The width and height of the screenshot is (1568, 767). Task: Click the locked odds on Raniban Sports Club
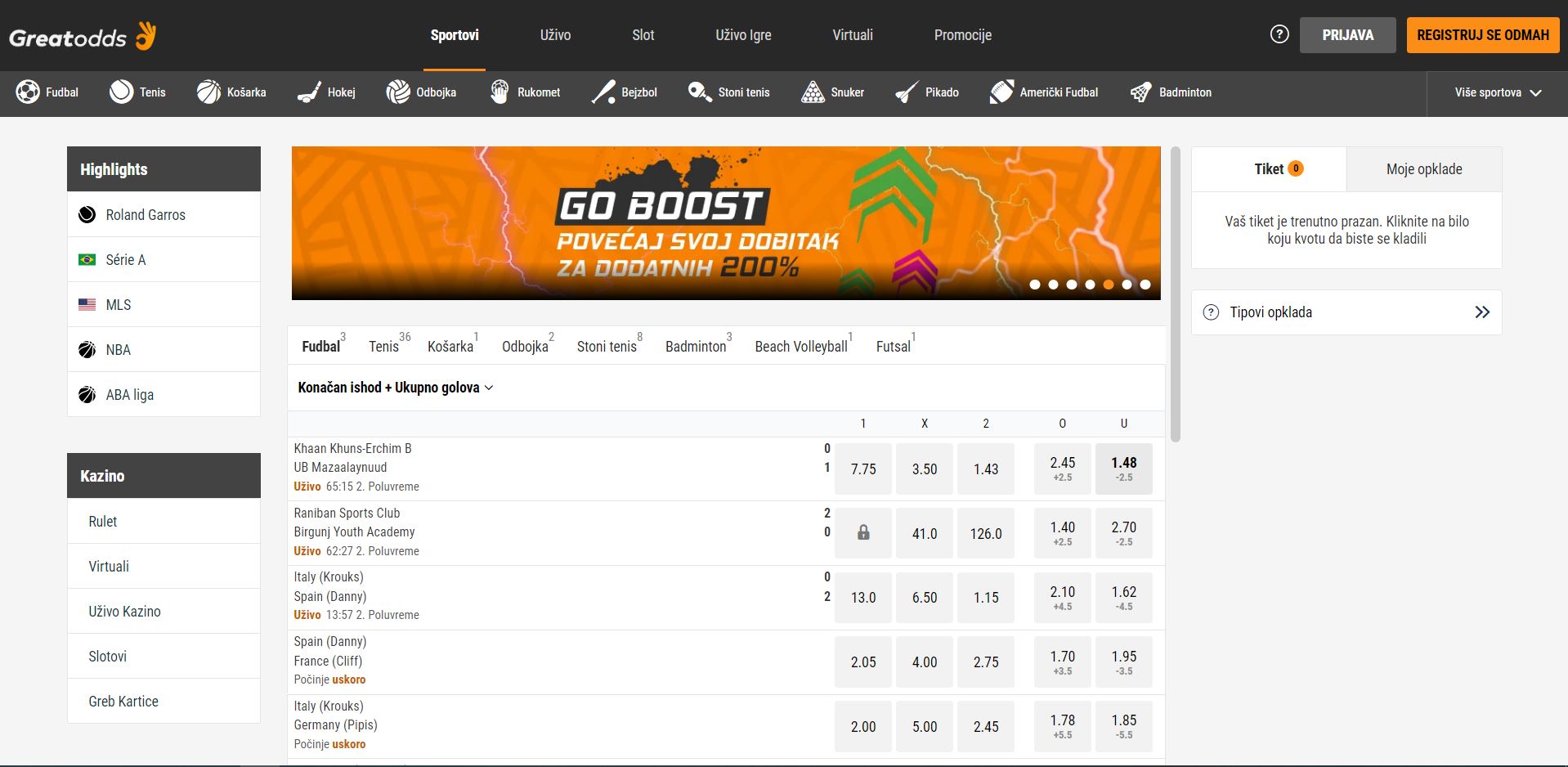pyautogui.click(x=862, y=532)
